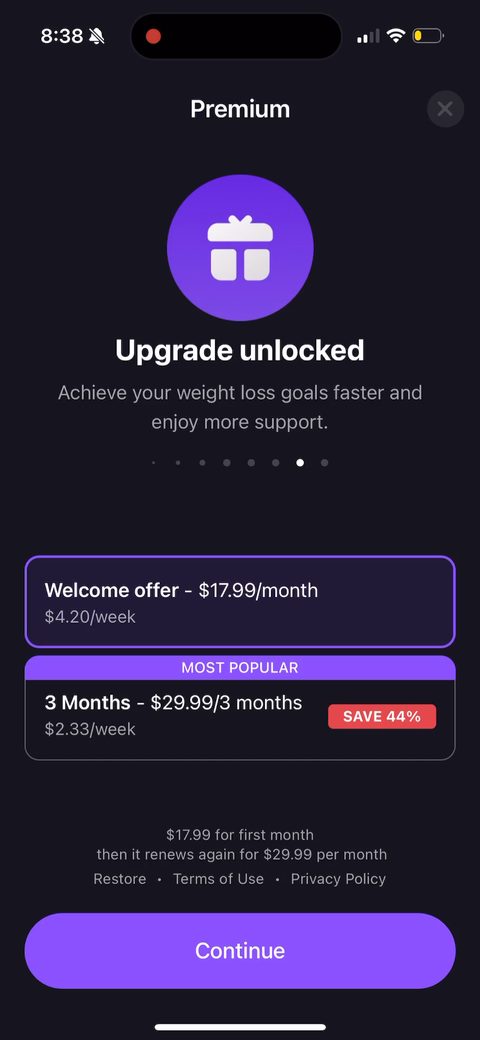The height and width of the screenshot is (1040, 480).
Task: Dismiss the Premium screen with X
Action: click(x=445, y=109)
